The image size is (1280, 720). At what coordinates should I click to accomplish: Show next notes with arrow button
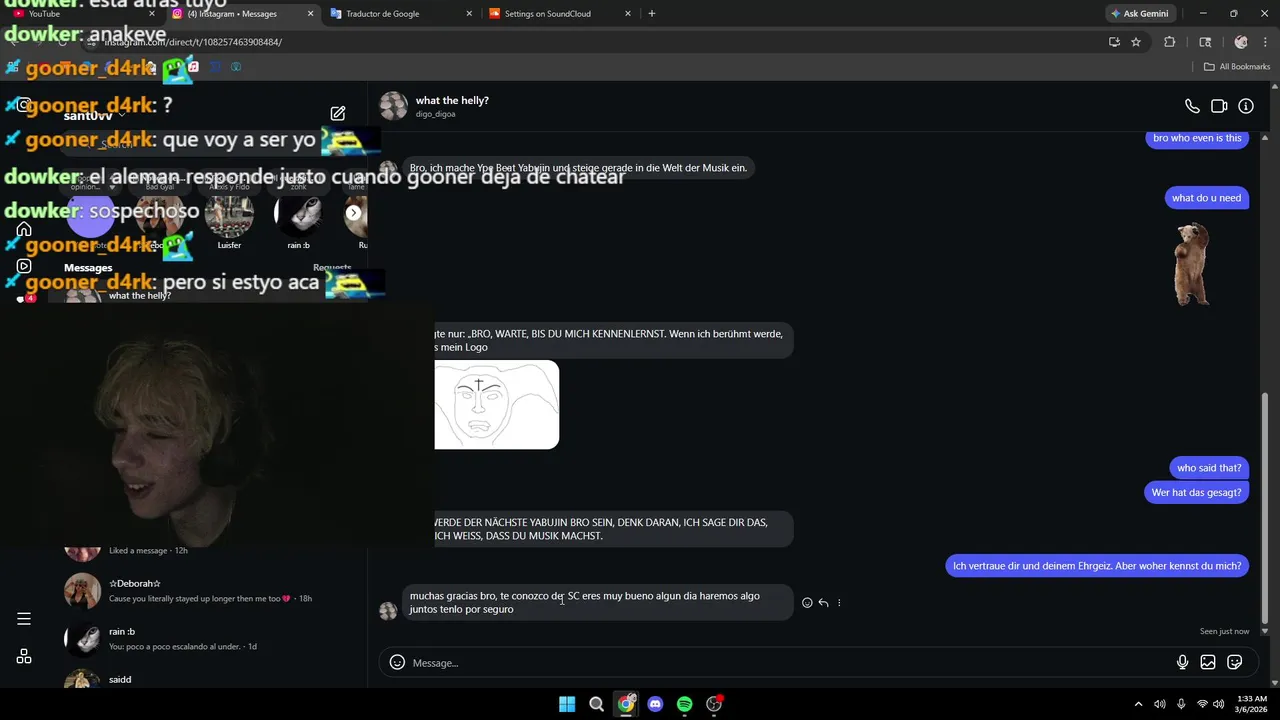(353, 213)
